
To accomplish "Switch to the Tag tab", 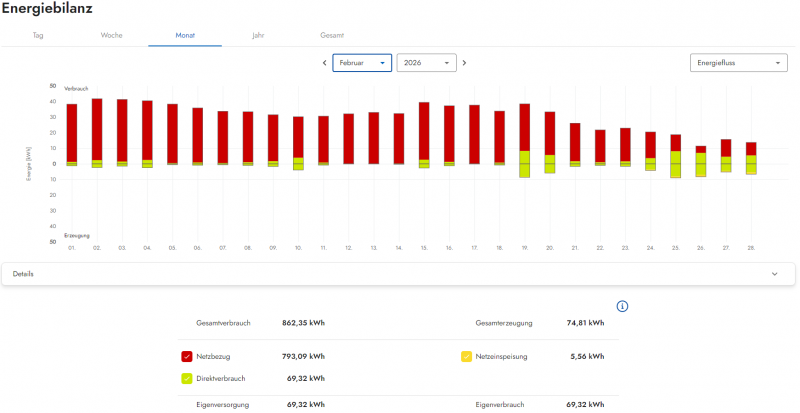I will tap(38, 35).
